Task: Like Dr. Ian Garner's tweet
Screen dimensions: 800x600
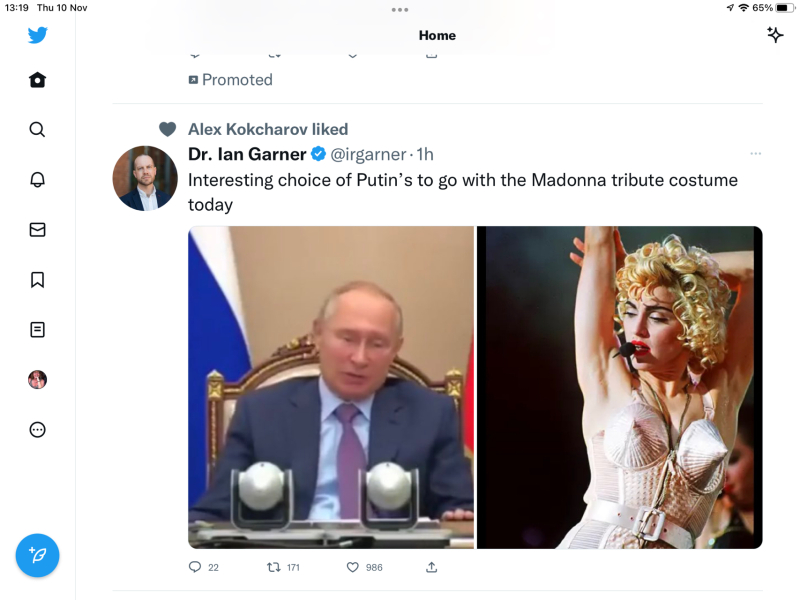Action: [x=351, y=566]
